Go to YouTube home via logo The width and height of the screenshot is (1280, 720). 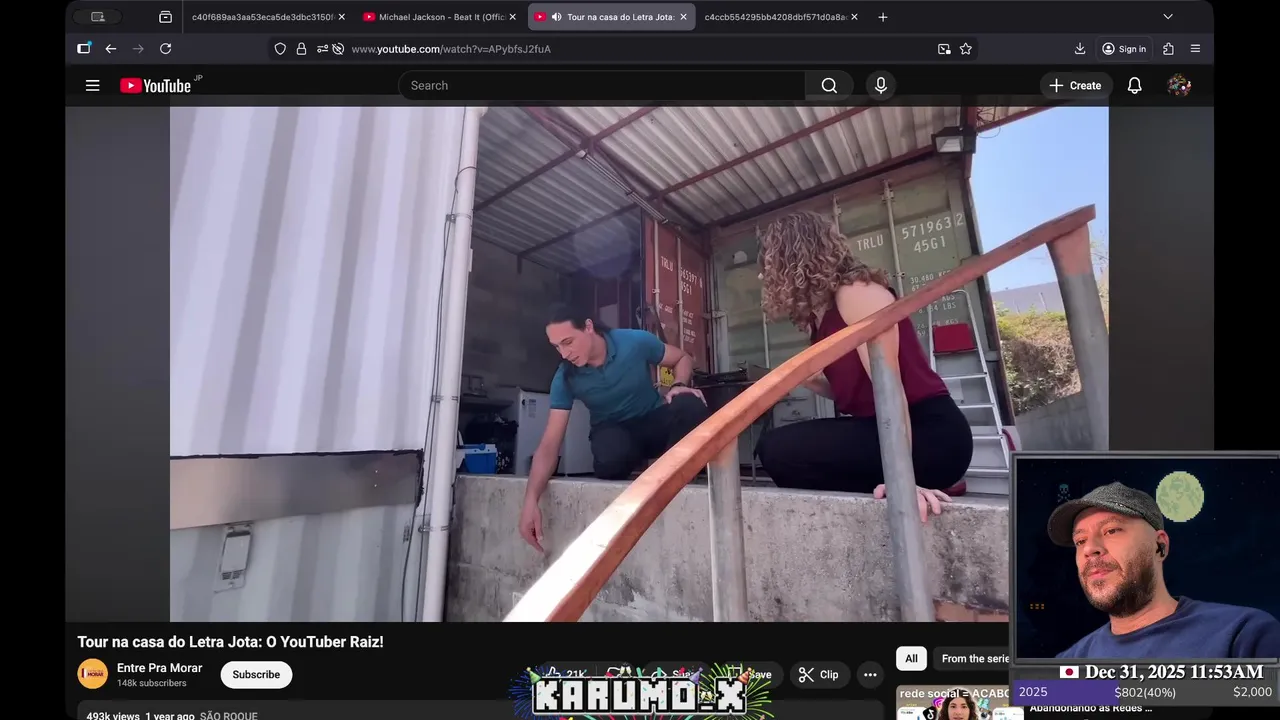pyautogui.click(x=155, y=85)
